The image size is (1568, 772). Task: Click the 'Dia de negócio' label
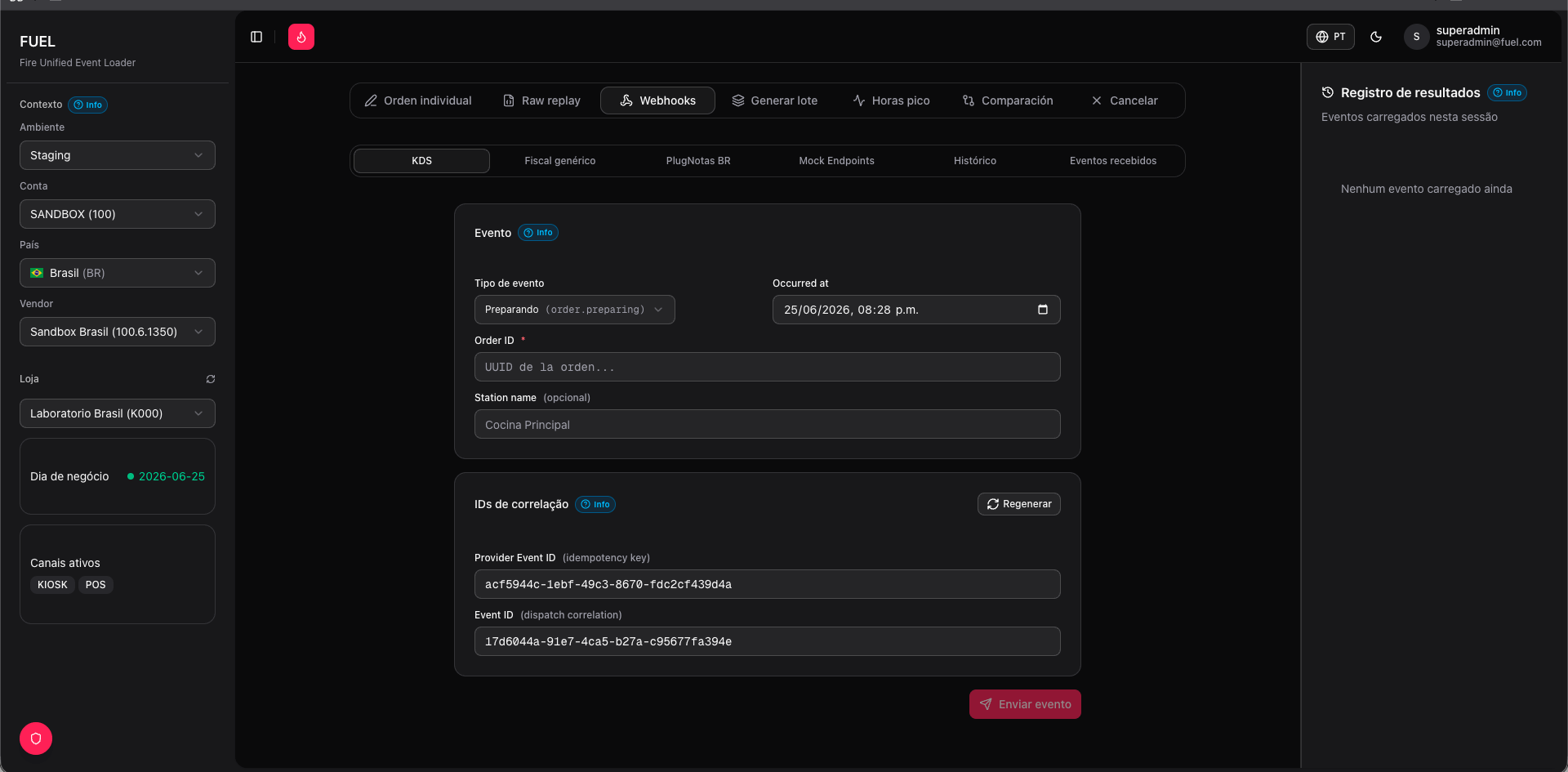69,476
